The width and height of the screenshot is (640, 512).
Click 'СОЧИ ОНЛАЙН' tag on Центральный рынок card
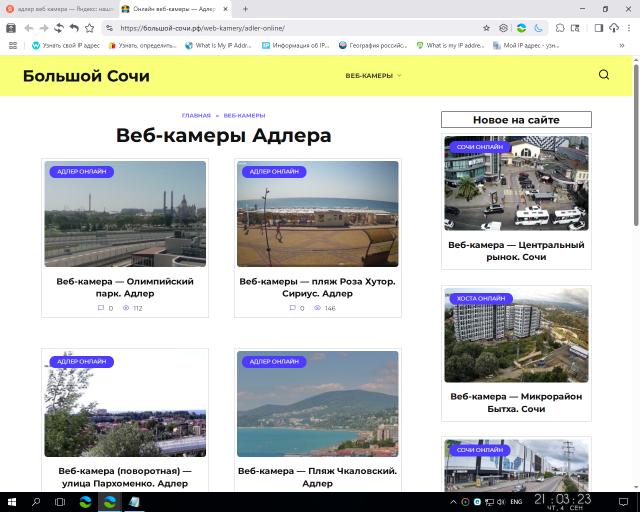(x=480, y=147)
